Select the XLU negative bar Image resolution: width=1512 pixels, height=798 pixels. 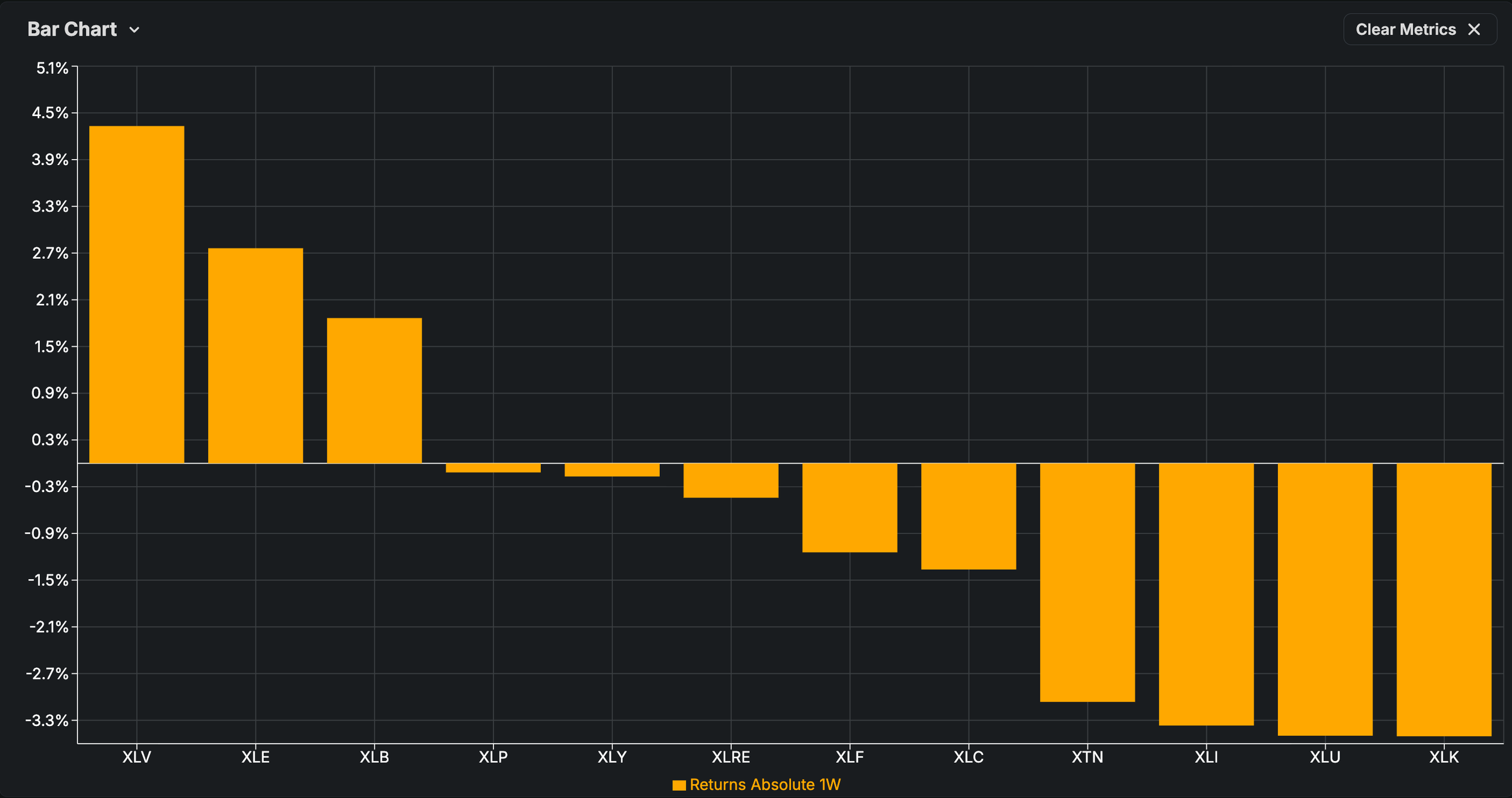pyautogui.click(x=1325, y=600)
